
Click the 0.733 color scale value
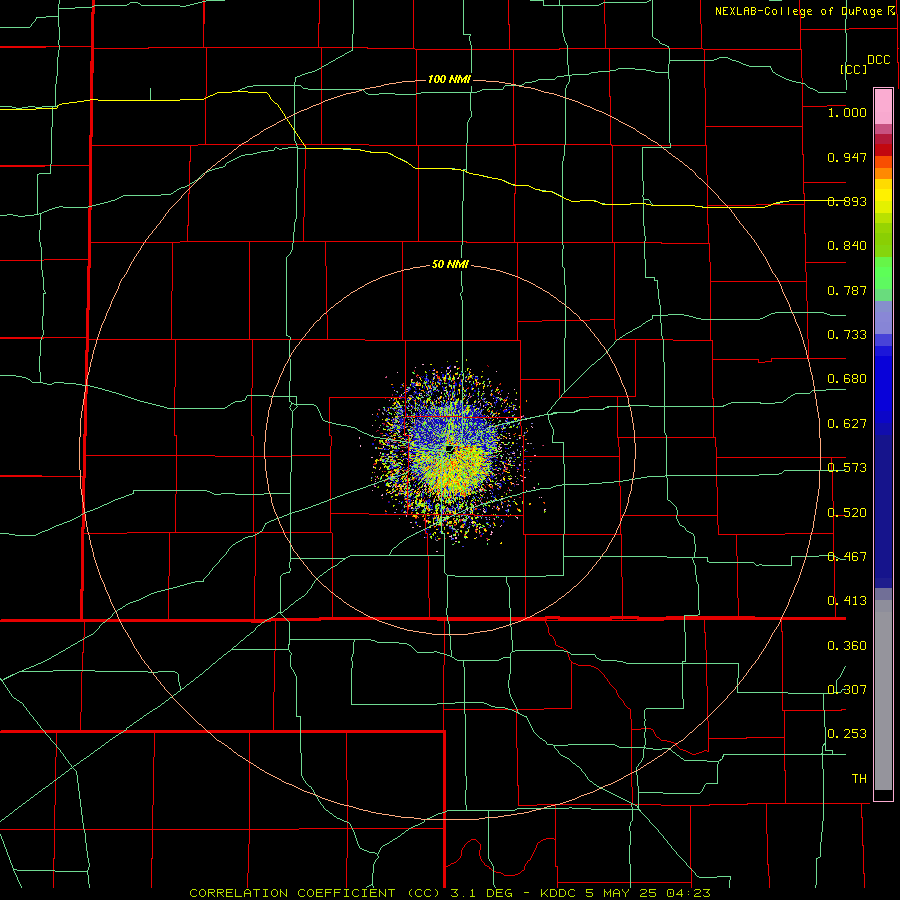(847, 335)
